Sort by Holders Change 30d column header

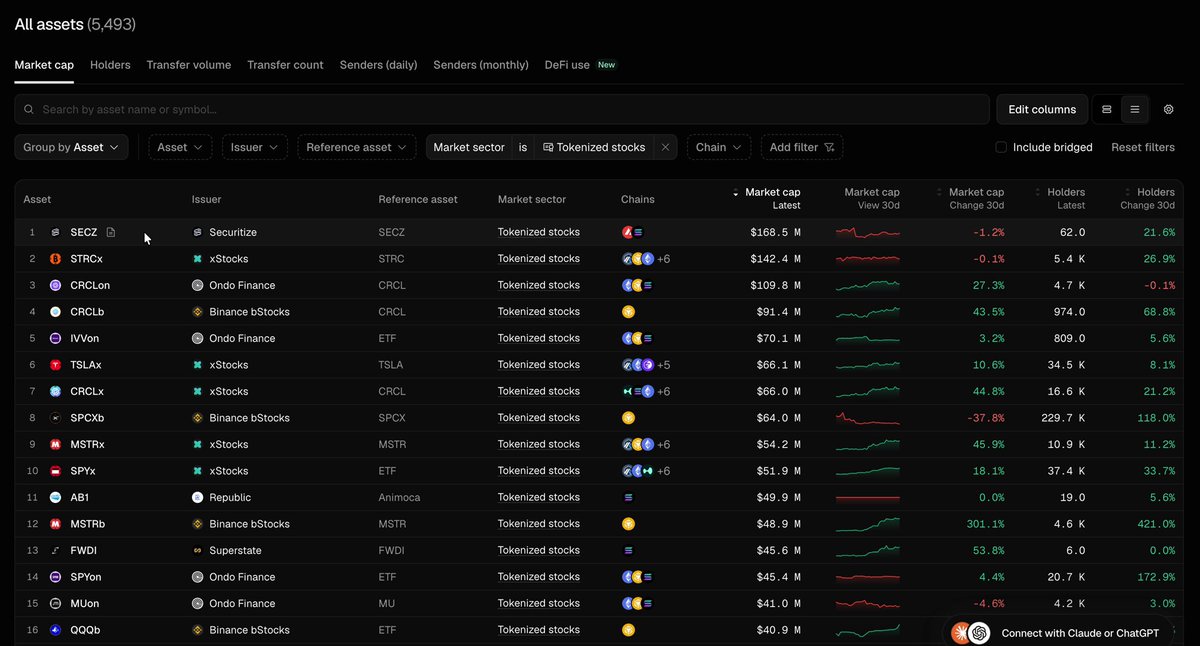[x=1149, y=198]
